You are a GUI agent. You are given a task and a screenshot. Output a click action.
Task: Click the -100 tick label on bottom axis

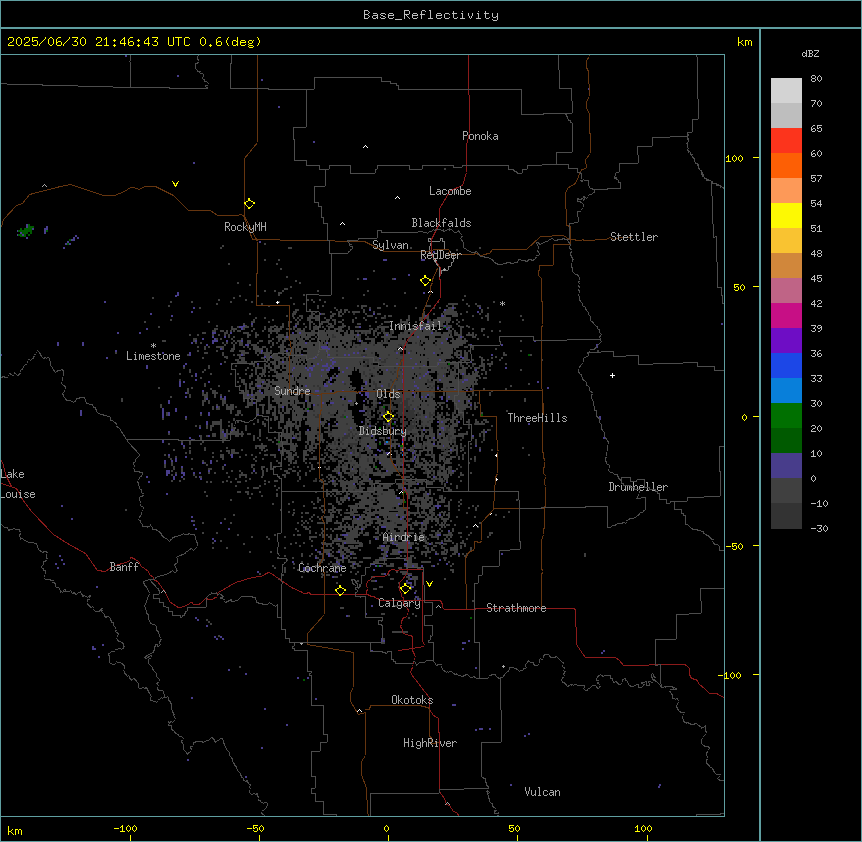tap(125, 828)
